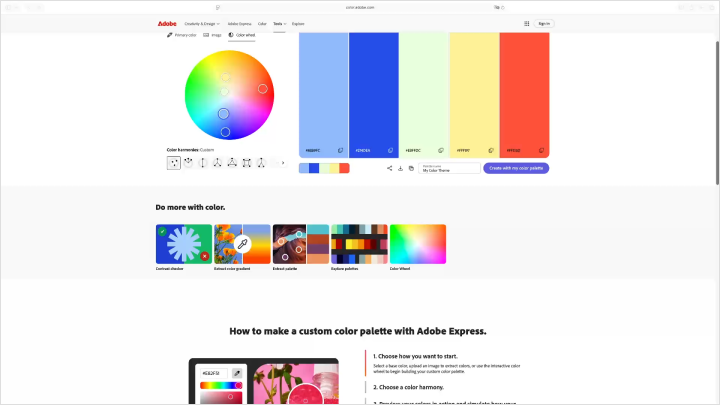Open the Explore palettes thumbnail
The width and height of the screenshot is (720, 405).
tap(359, 244)
